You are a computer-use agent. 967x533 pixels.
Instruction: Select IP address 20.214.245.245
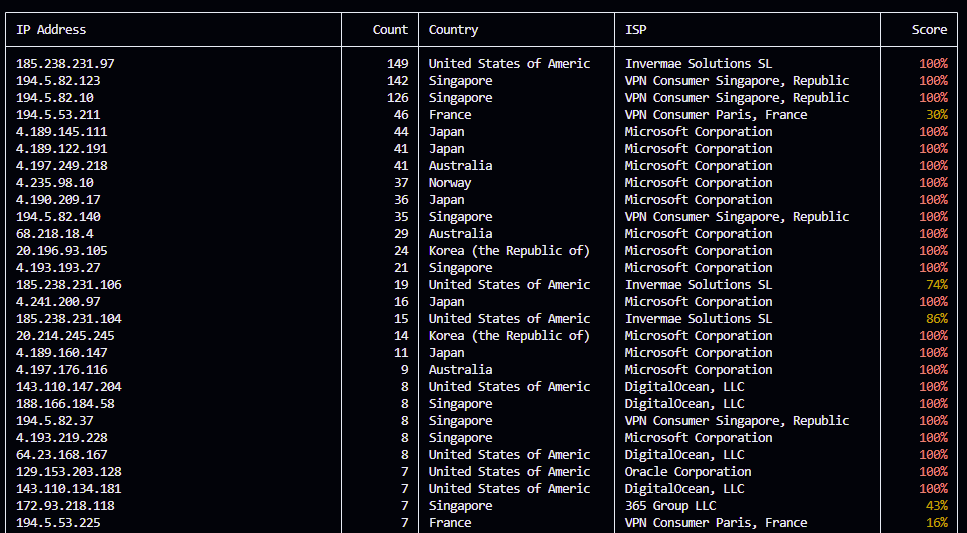[65, 336]
